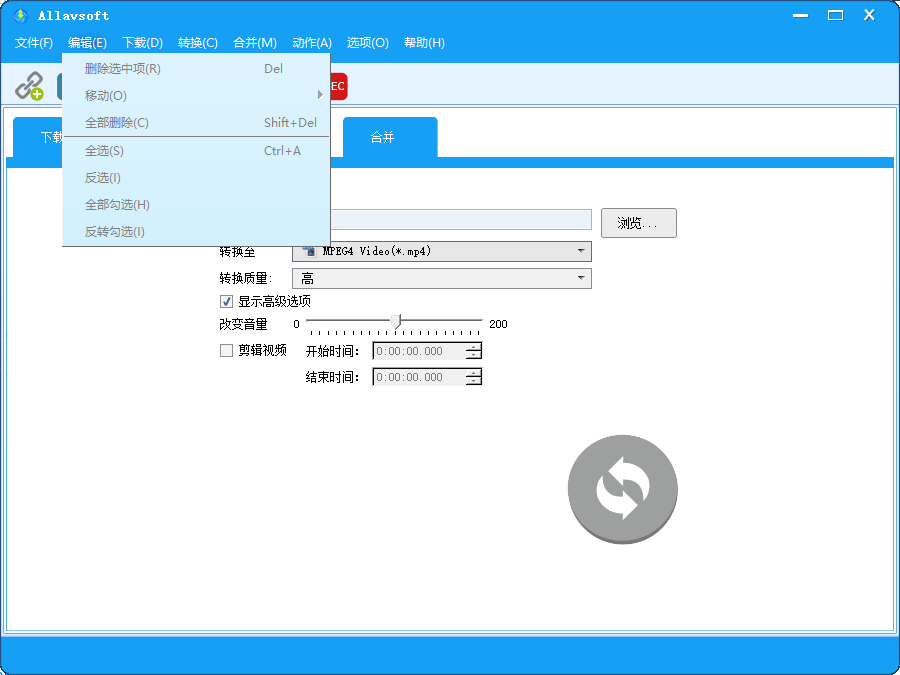
Task: Click the large round convert button
Action: [623, 489]
